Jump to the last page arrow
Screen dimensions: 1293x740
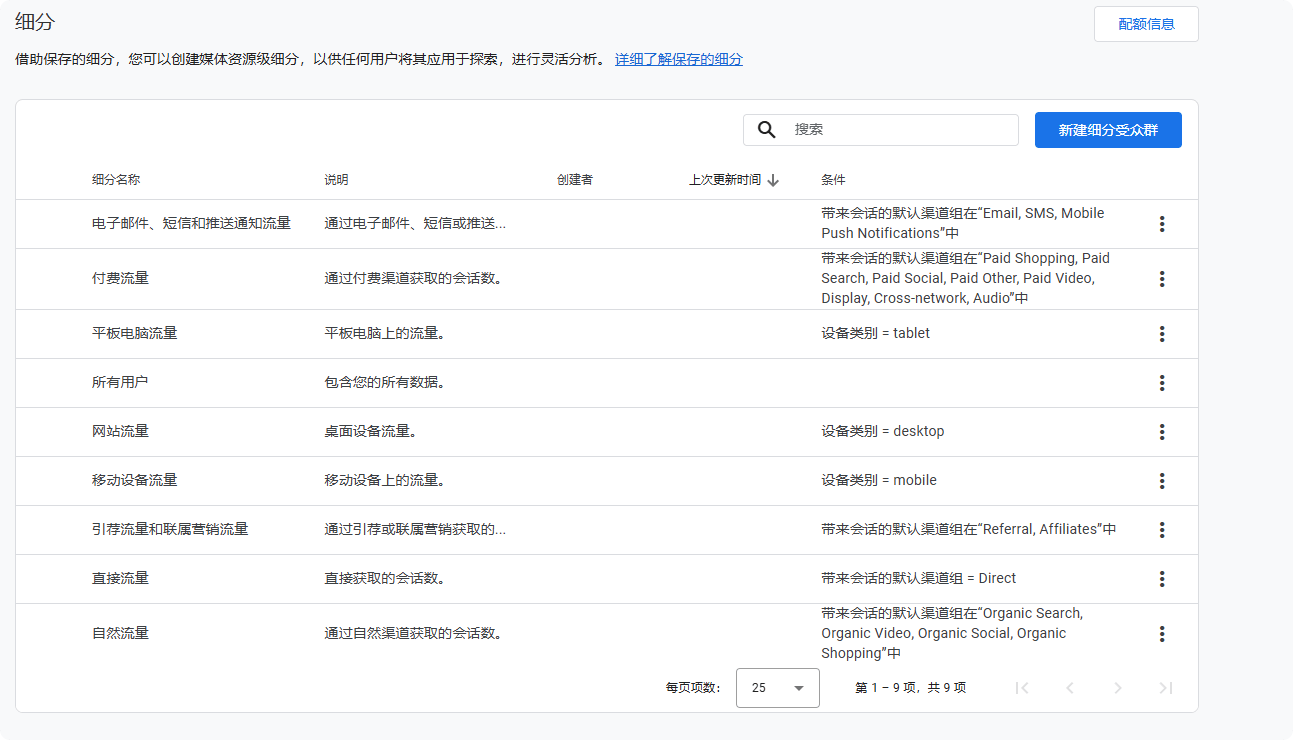tap(1165, 688)
